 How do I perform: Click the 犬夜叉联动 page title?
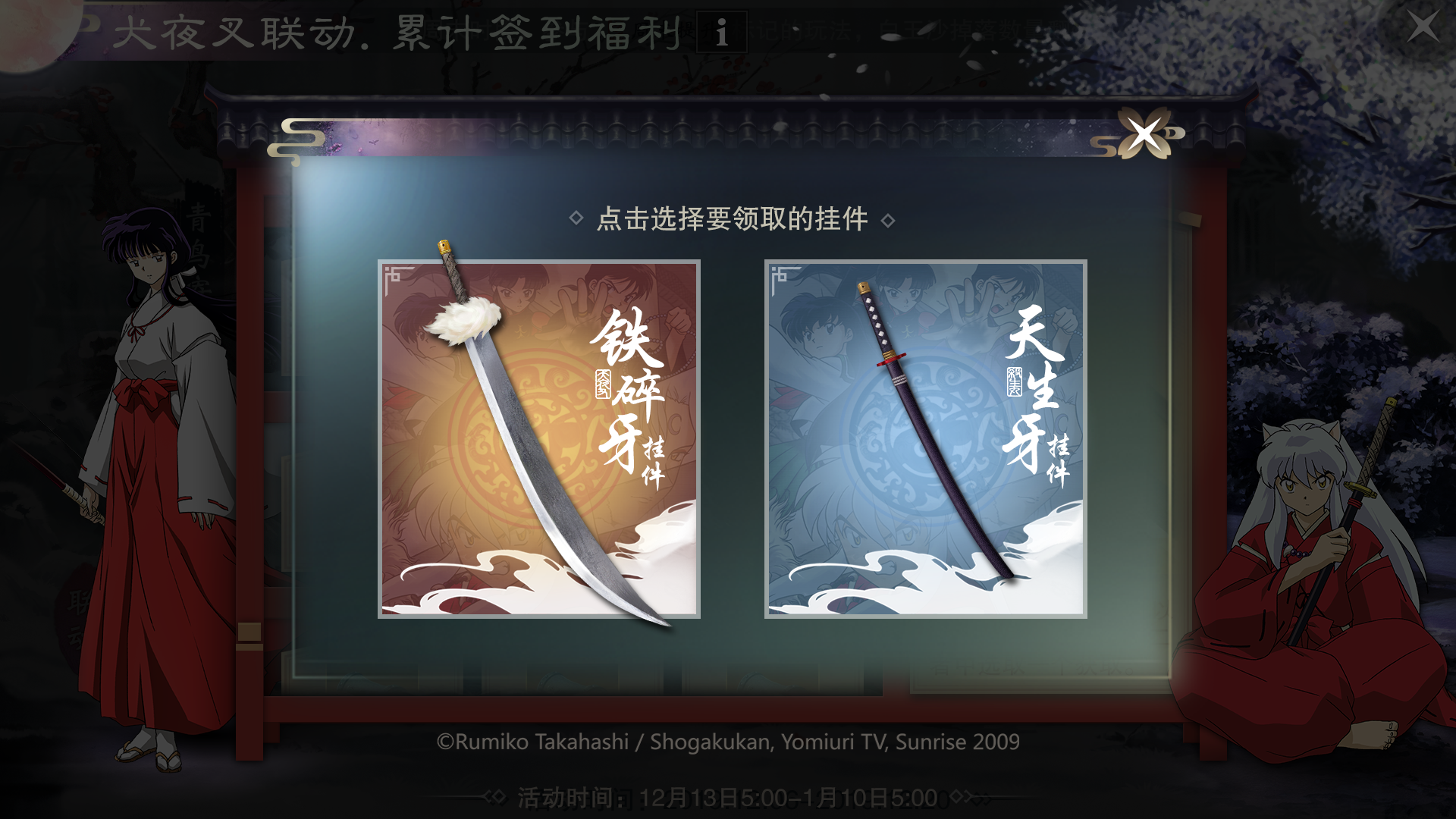tap(235, 33)
